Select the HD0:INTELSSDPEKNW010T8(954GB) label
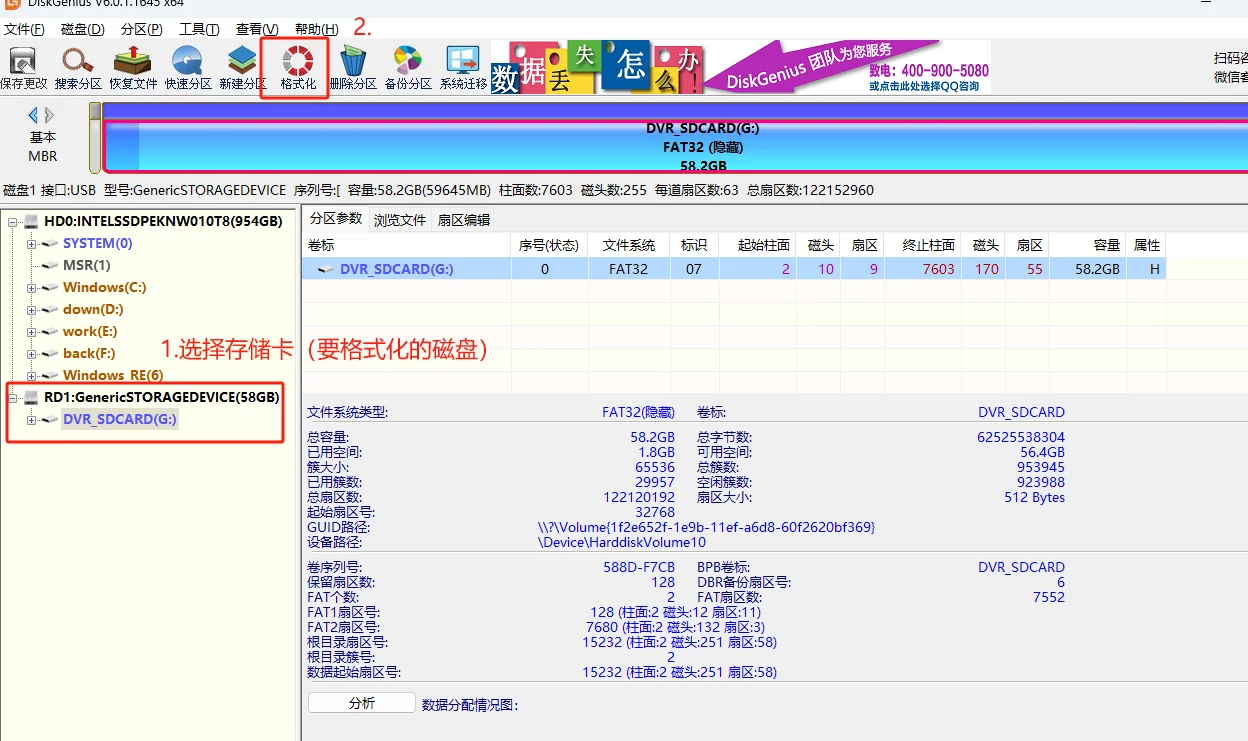Image resolution: width=1248 pixels, height=741 pixels. coord(163,221)
